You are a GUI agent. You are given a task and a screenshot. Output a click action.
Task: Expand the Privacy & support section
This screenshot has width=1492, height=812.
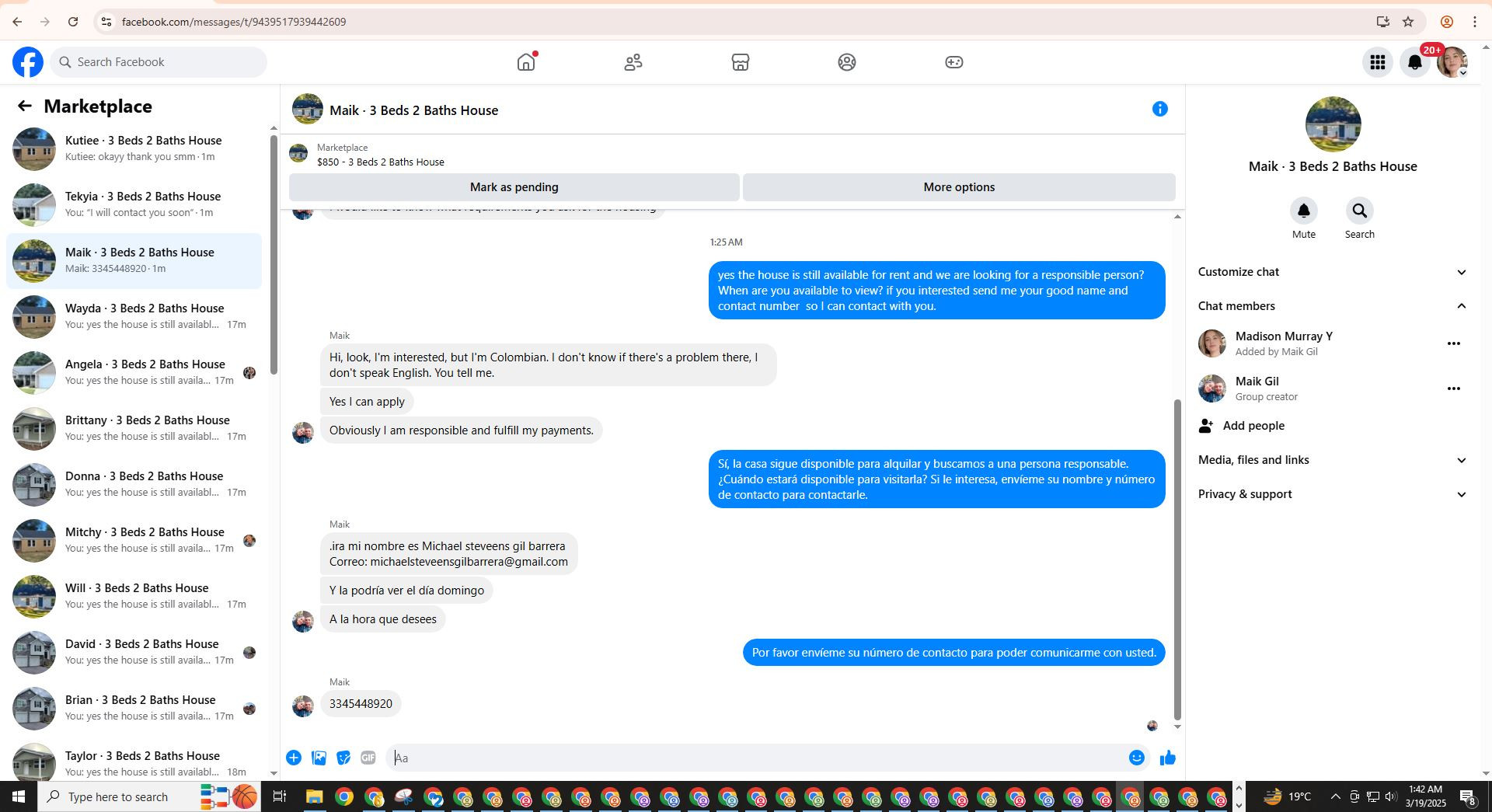(x=1333, y=494)
